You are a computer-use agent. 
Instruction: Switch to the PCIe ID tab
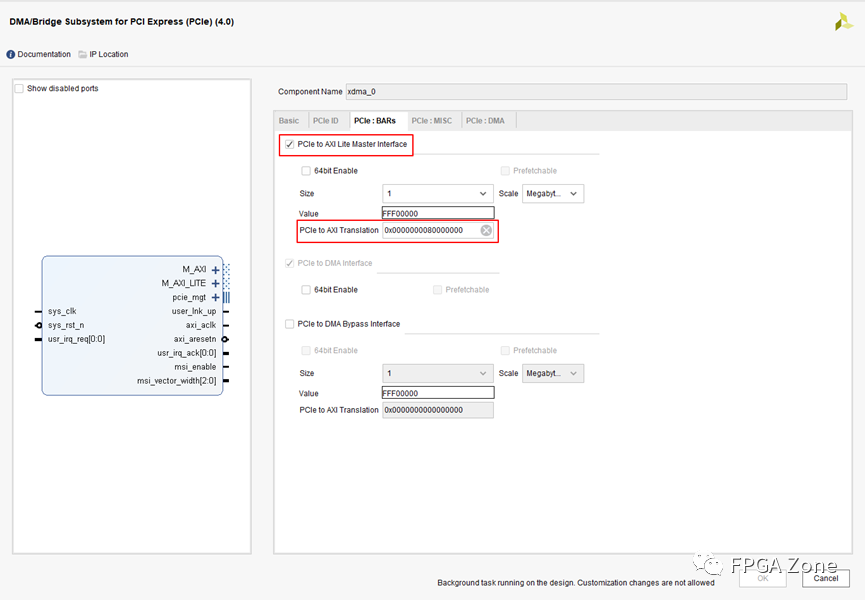coord(325,121)
